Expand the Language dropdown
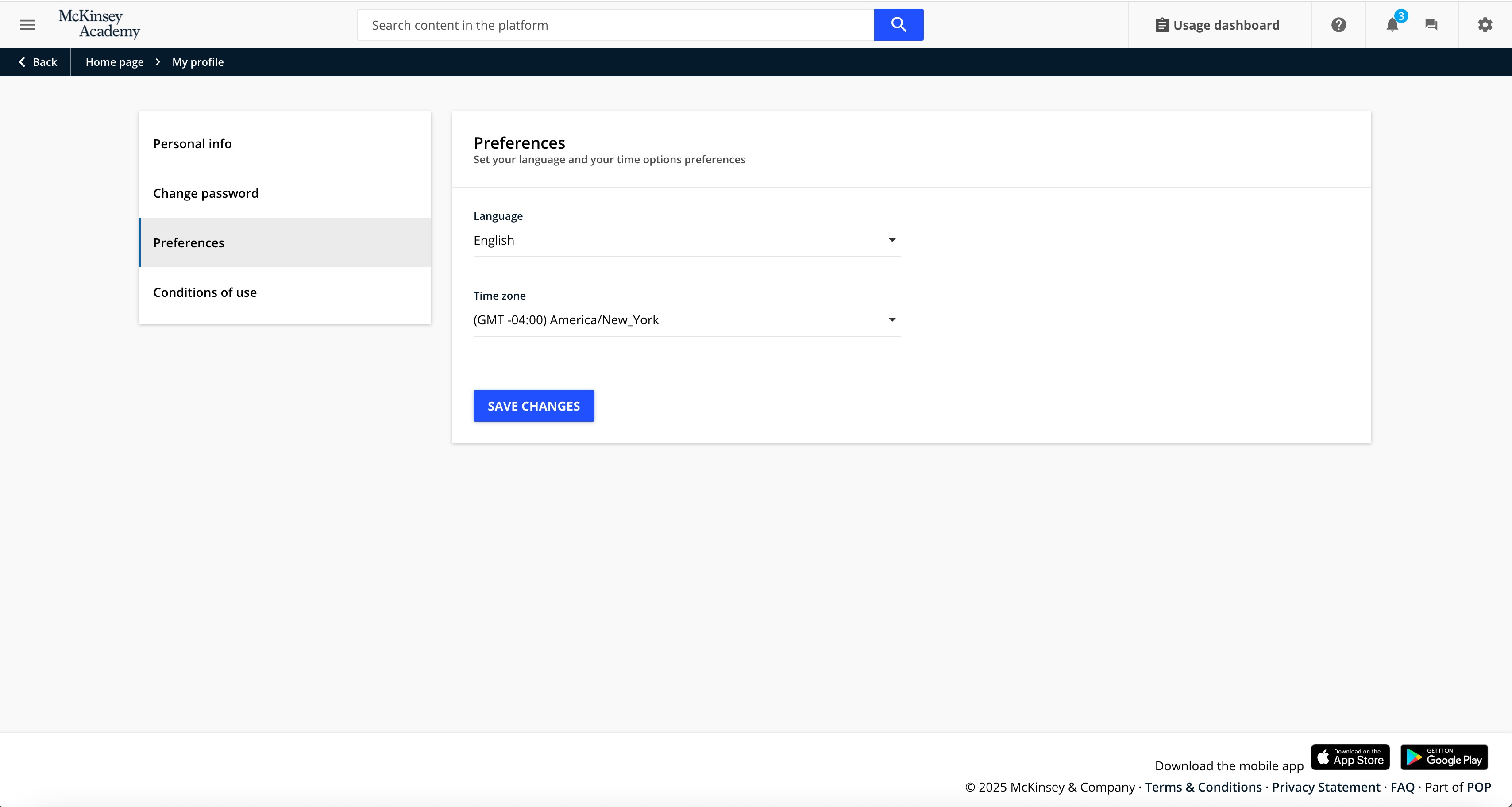The width and height of the screenshot is (1512, 807). point(686,240)
